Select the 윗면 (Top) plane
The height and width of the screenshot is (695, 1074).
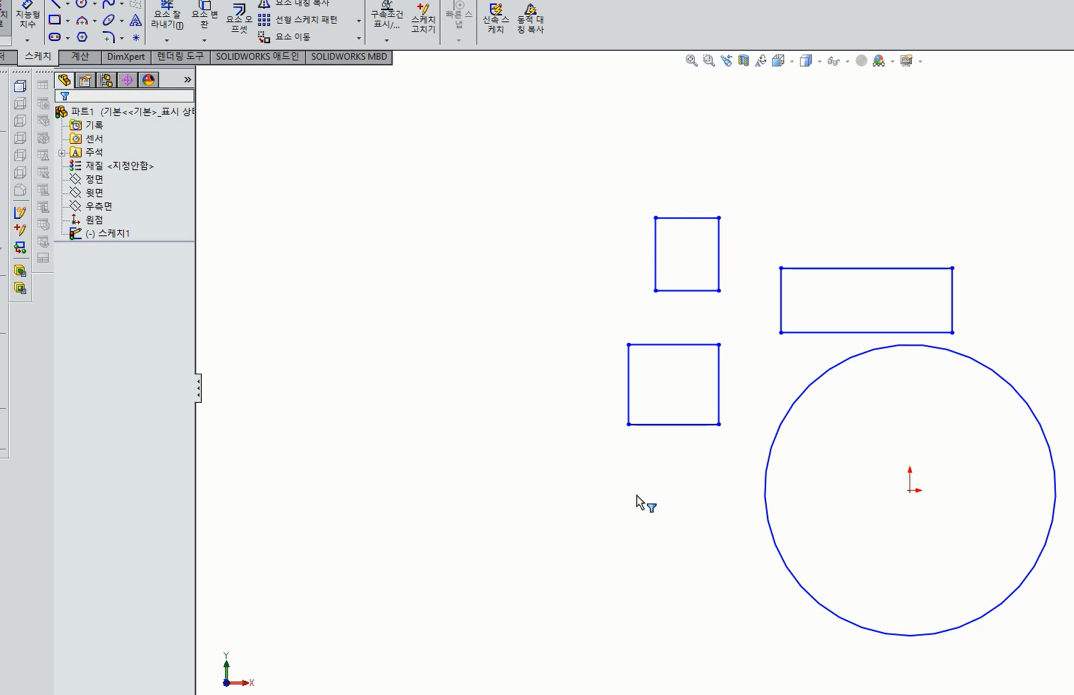pos(86,193)
